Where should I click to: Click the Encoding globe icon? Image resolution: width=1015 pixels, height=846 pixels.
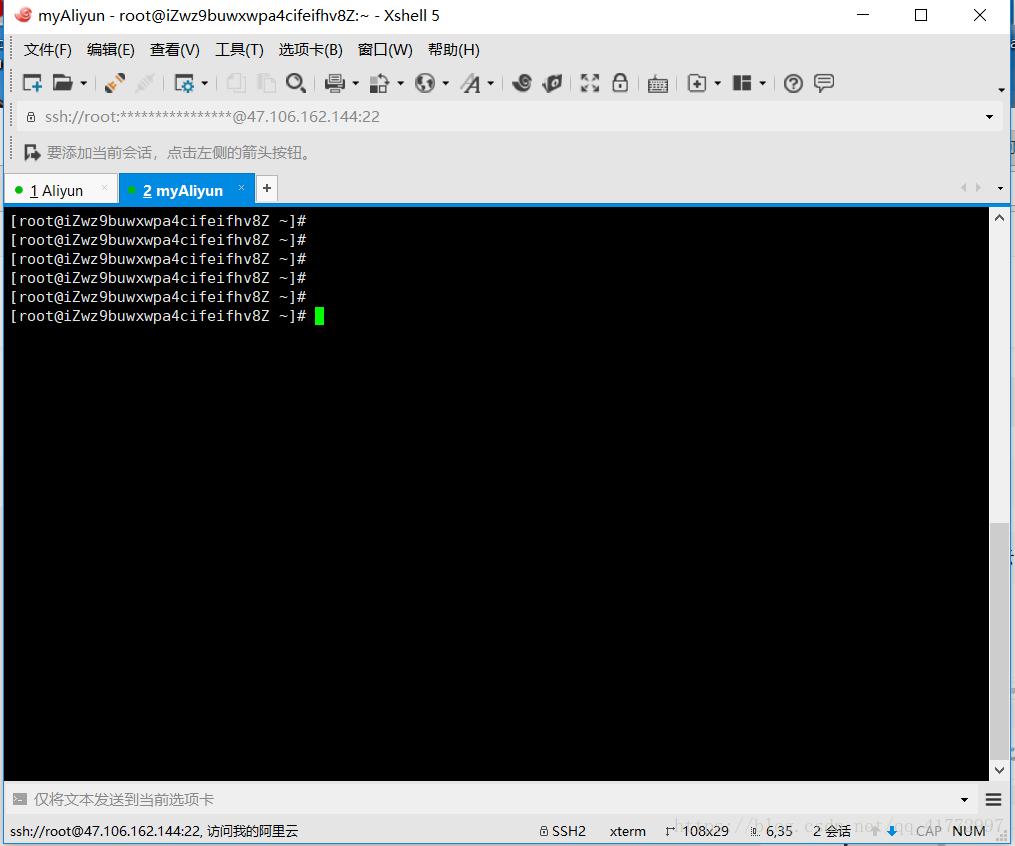coord(425,83)
